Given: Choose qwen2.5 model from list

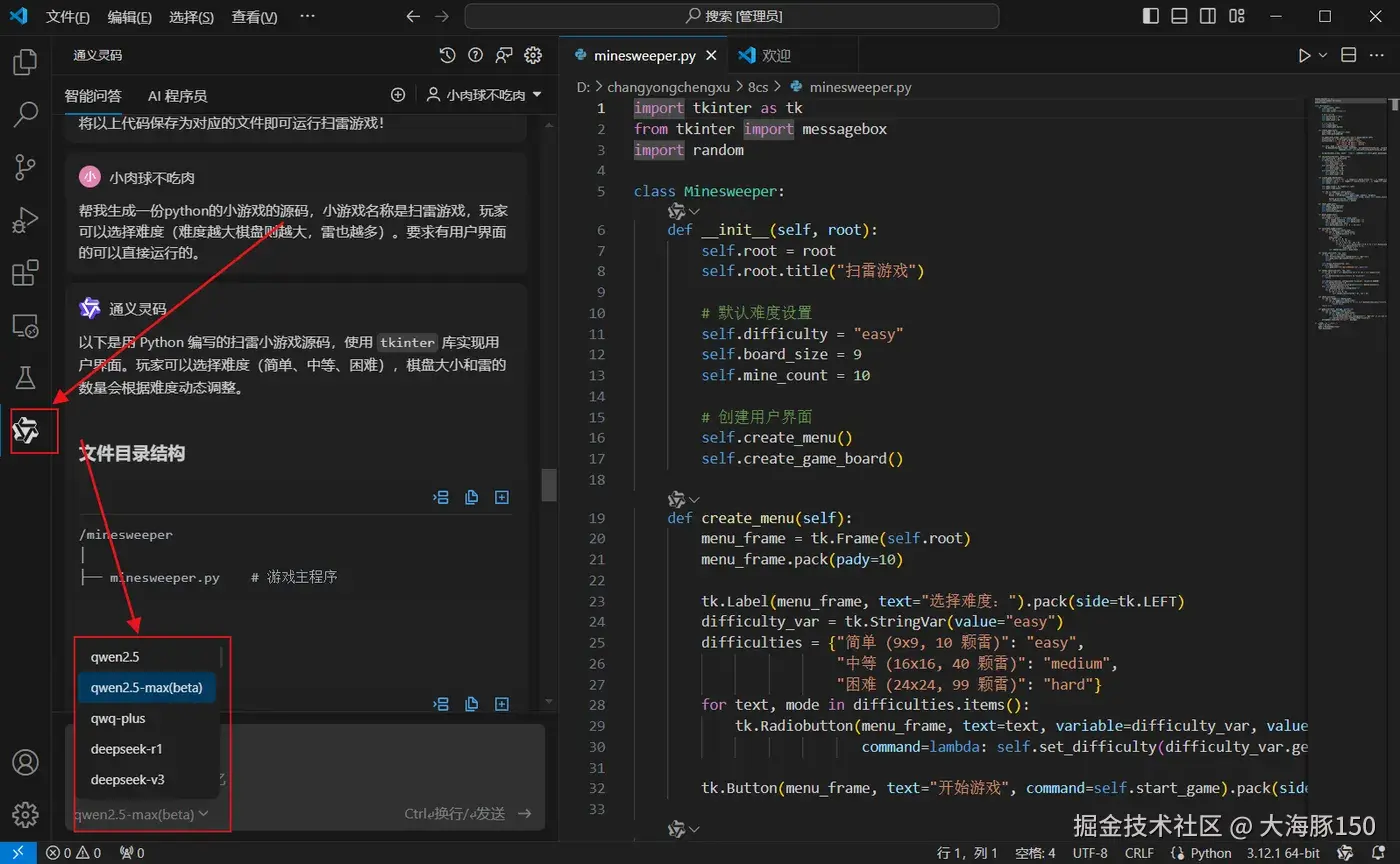Looking at the screenshot, I should click(x=148, y=657).
